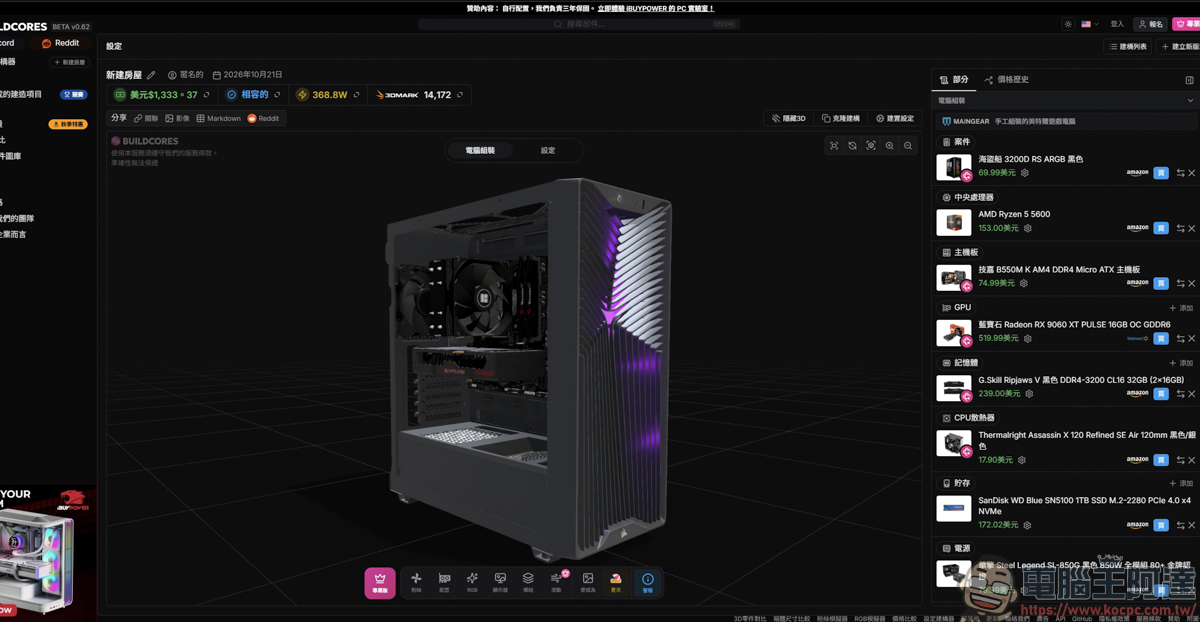Copy the share link (關聯)
The image size is (1200, 622).
146,118
